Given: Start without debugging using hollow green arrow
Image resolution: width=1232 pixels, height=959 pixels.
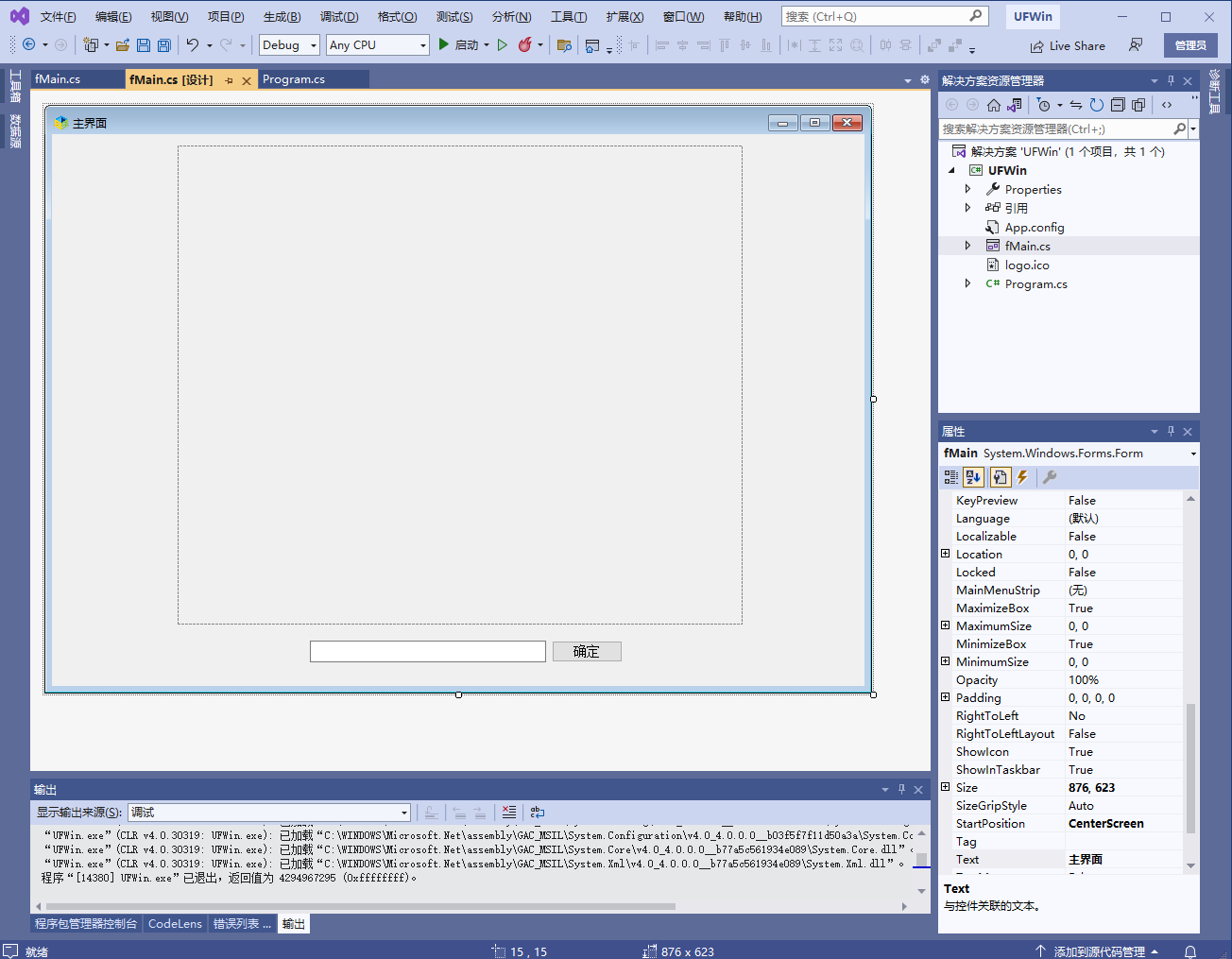Looking at the screenshot, I should (x=503, y=44).
